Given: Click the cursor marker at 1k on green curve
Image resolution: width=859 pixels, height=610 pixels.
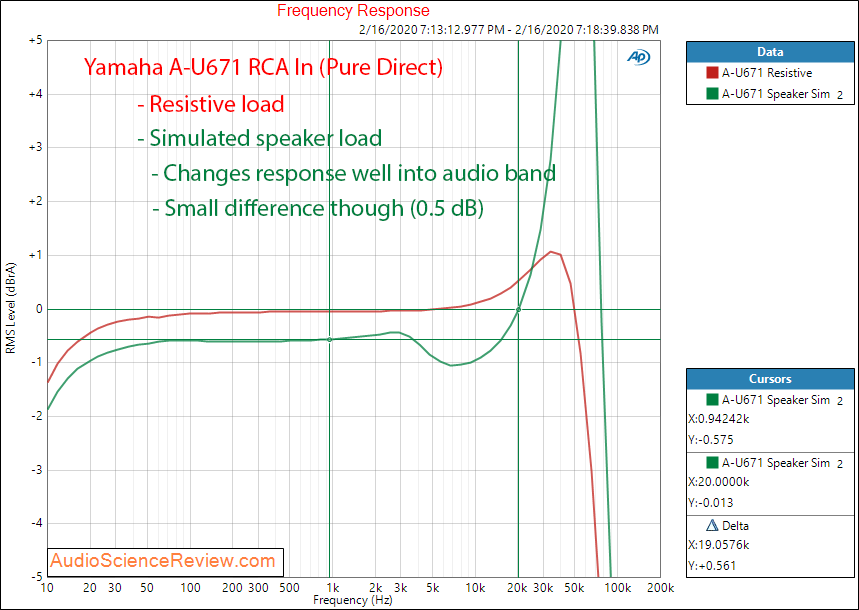Looking at the screenshot, I should point(329,340).
